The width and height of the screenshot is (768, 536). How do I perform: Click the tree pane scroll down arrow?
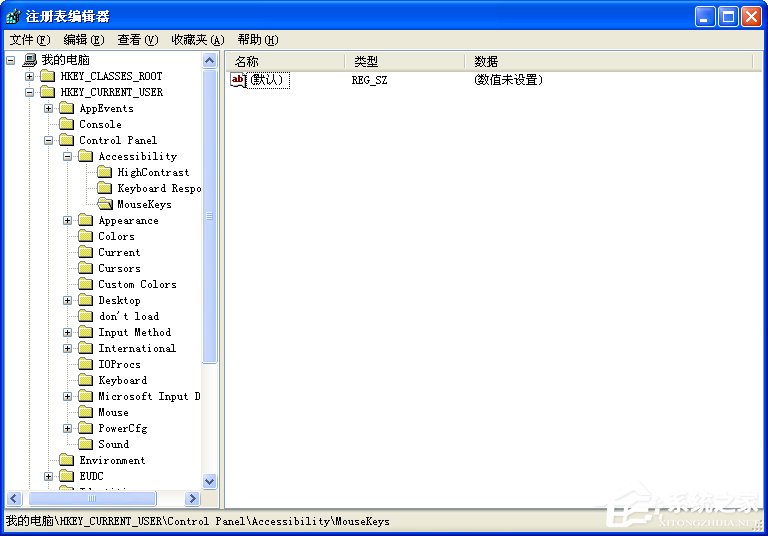(x=209, y=481)
